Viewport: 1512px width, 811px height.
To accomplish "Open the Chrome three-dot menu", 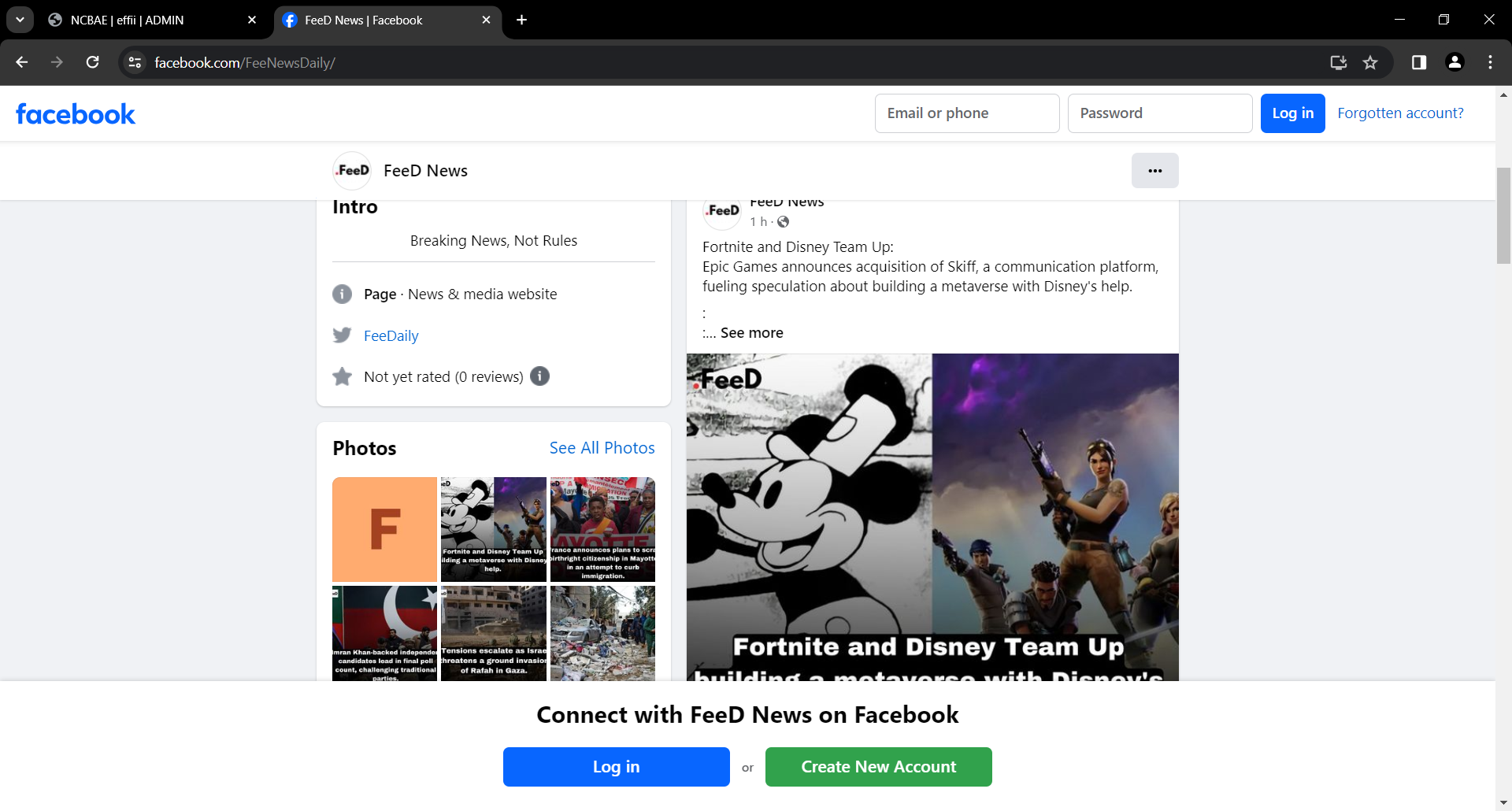I will coord(1490,62).
